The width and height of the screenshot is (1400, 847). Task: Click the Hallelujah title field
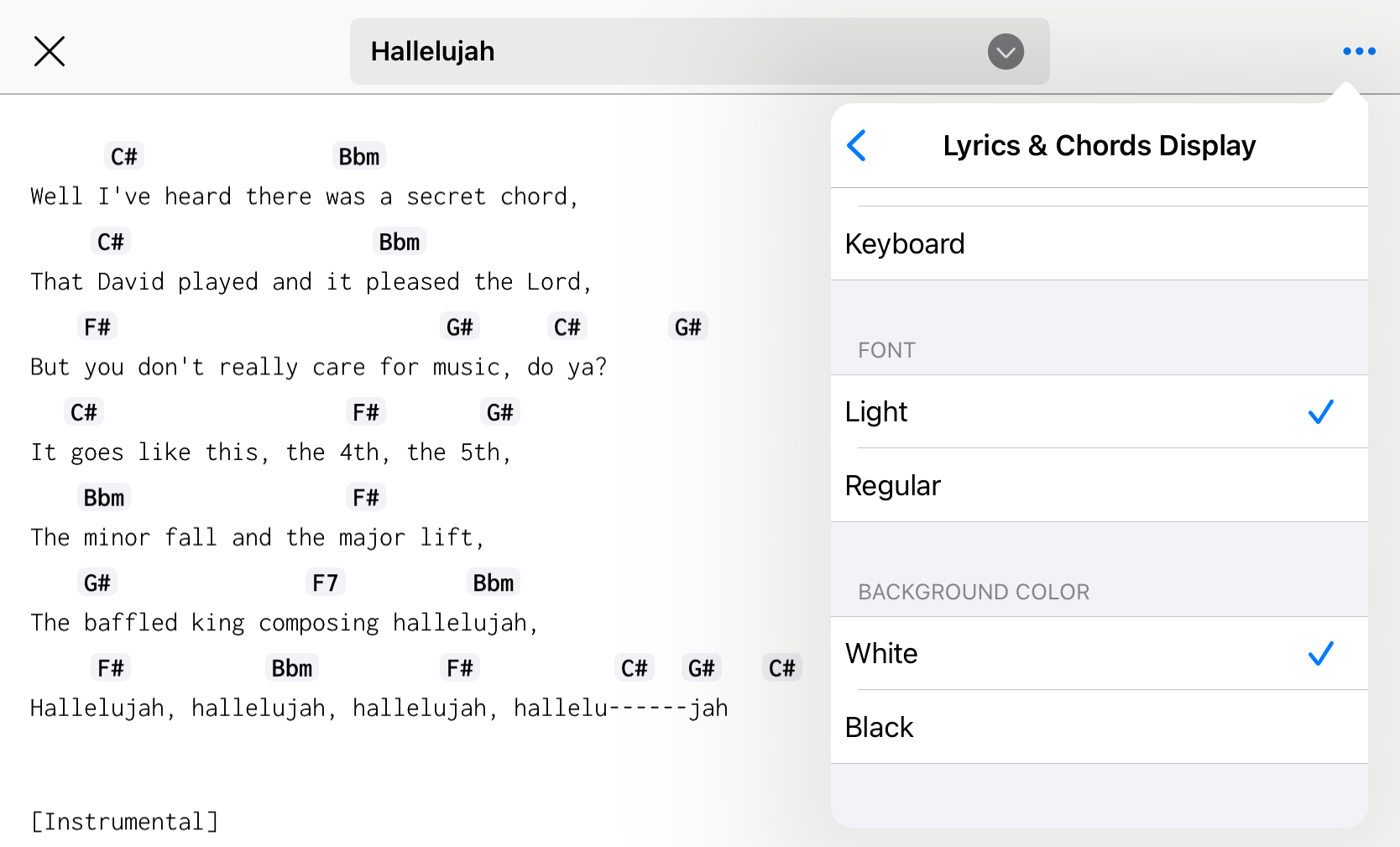pyautogui.click(x=699, y=51)
